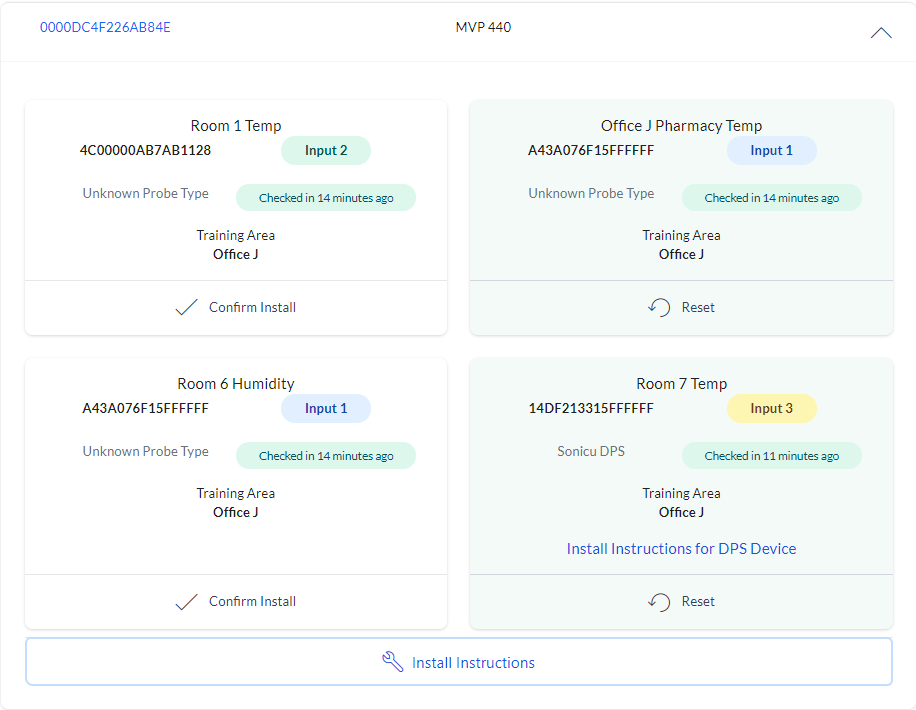Click the wrench icon beside Install Instructions
The image size is (916, 710).
tap(392, 662)
